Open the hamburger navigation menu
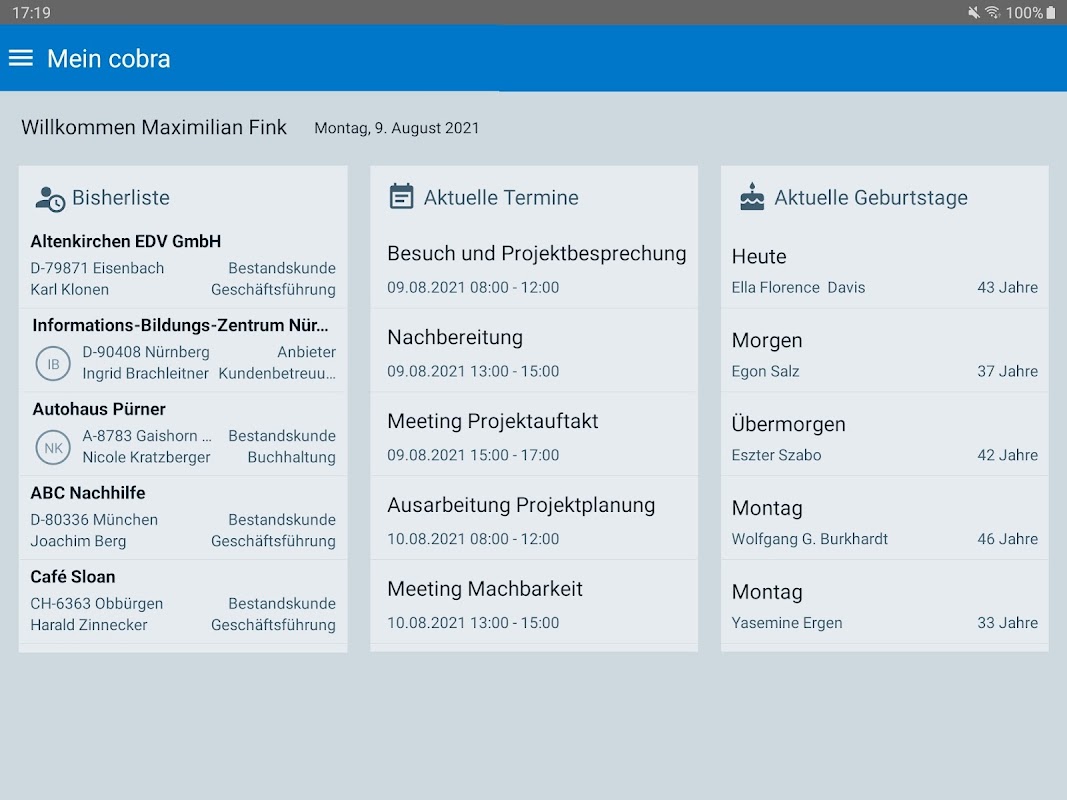This screenshot has height=800, width=1067. [21, 58]
